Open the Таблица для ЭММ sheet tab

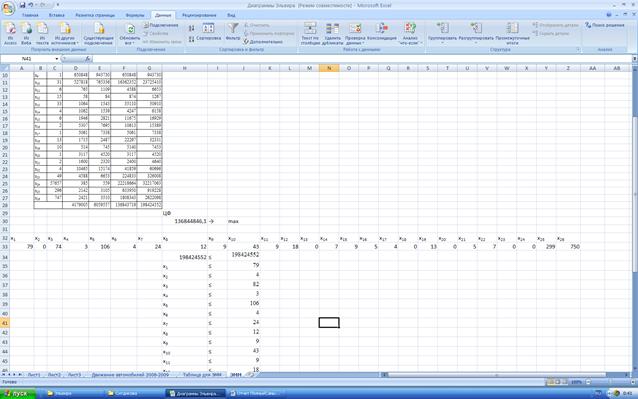(x=202, y=375)
